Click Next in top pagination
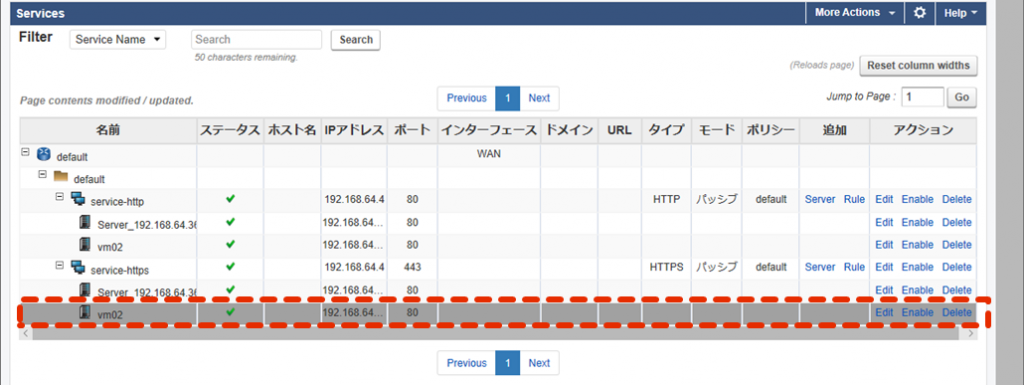The width and height of the screenshot is (1024, 385). (x=539, y=98)
